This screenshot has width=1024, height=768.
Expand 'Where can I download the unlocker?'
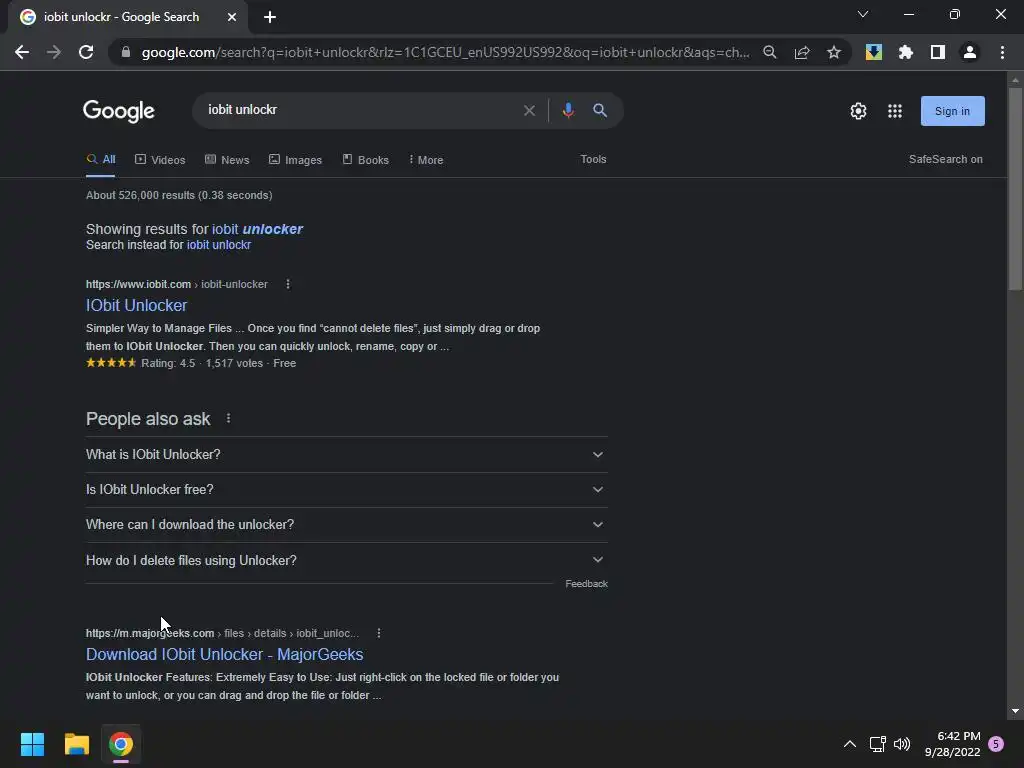click(x=346, y=525)
